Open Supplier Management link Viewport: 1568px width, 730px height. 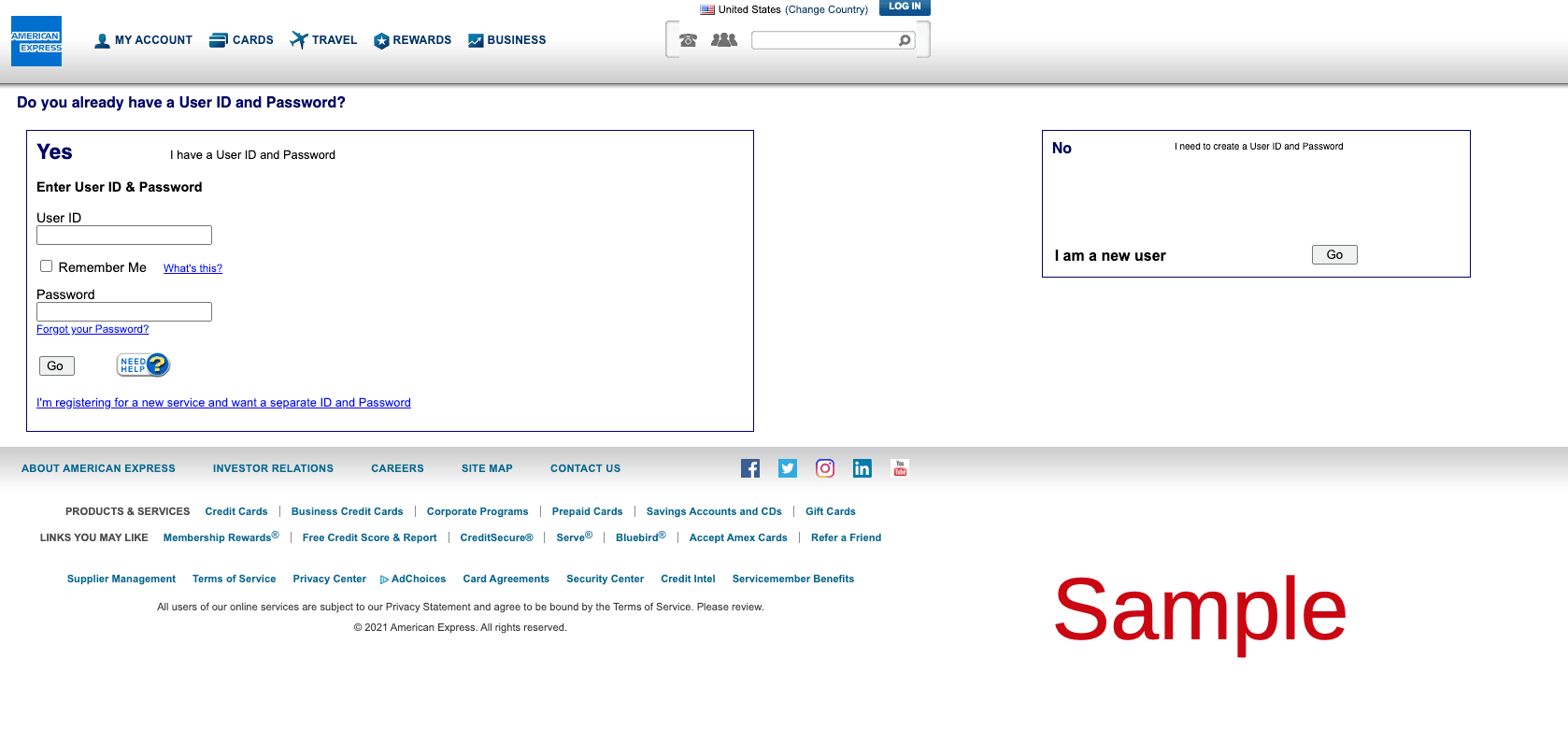(121, 579)
